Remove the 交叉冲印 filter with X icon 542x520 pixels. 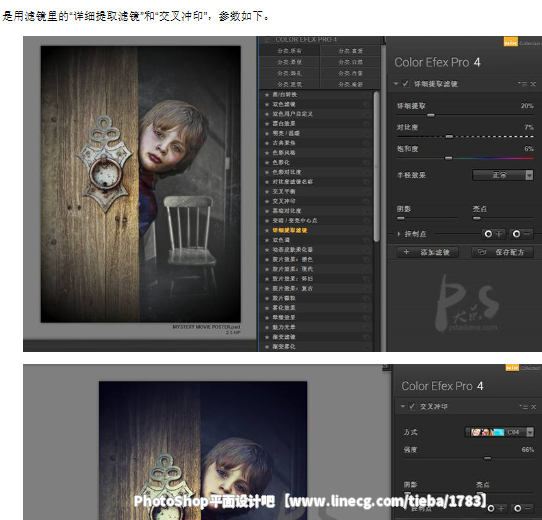click(x=534, y=407)
